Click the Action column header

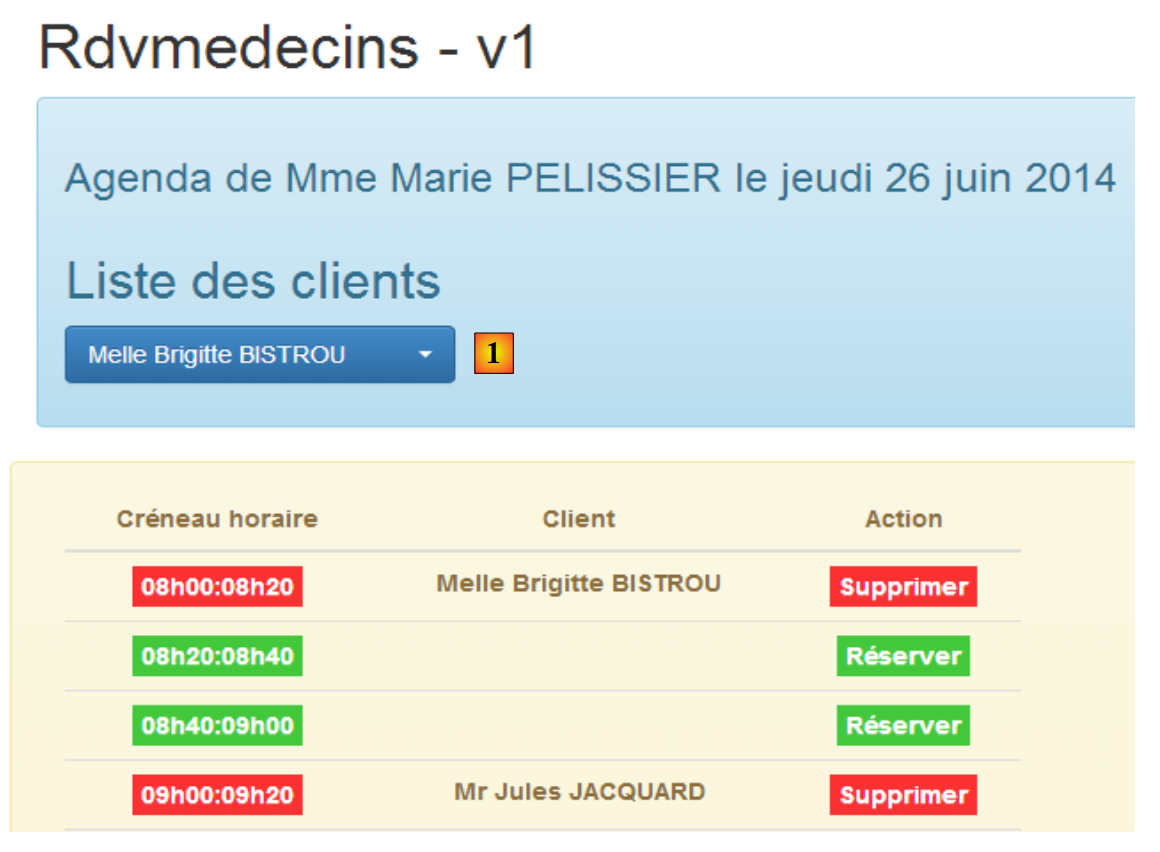pyautogui.click(x=903, y=519)
